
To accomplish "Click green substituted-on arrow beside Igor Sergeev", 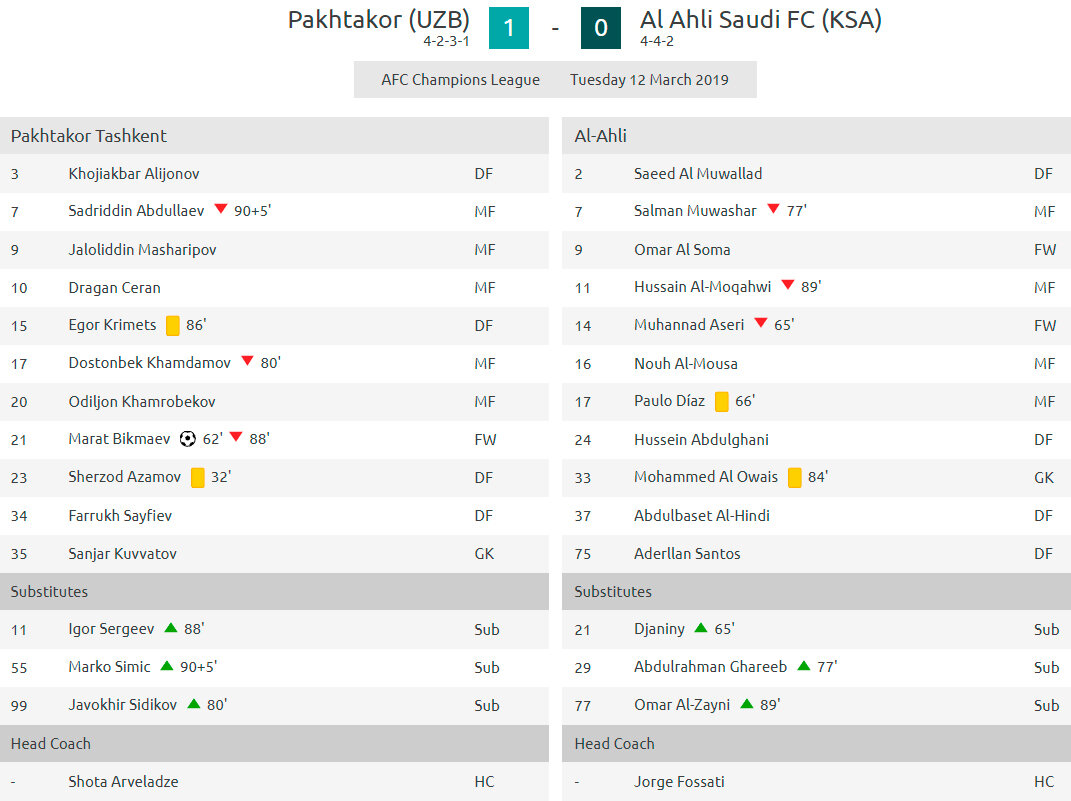I will (x=171, y=628).
